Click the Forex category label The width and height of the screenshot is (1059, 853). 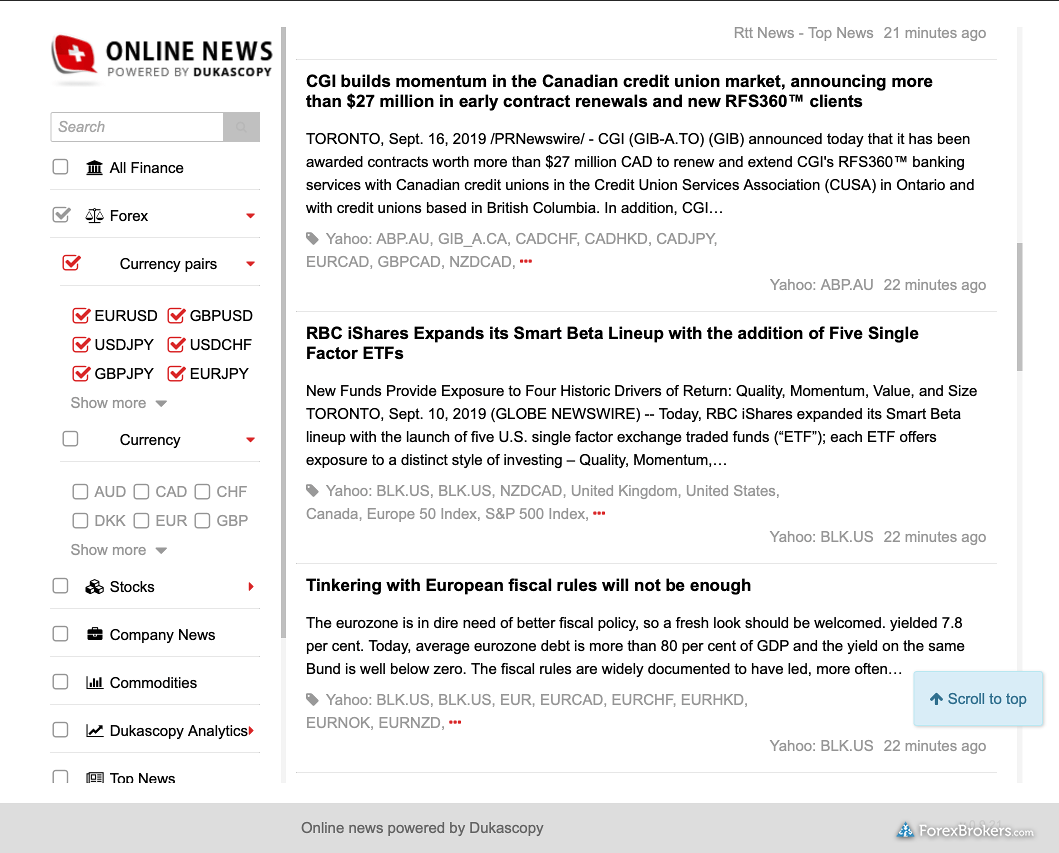tap(129, 215)
